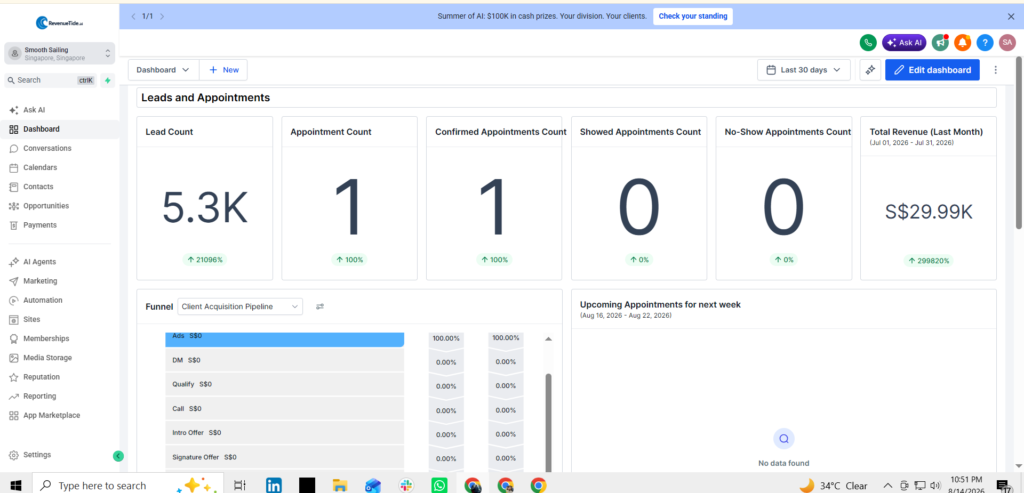The height and width of the screenshot is (493, 1024).
Task: Click the Signature Offer S$0 funnel row
Action: (x=284, y=457)
